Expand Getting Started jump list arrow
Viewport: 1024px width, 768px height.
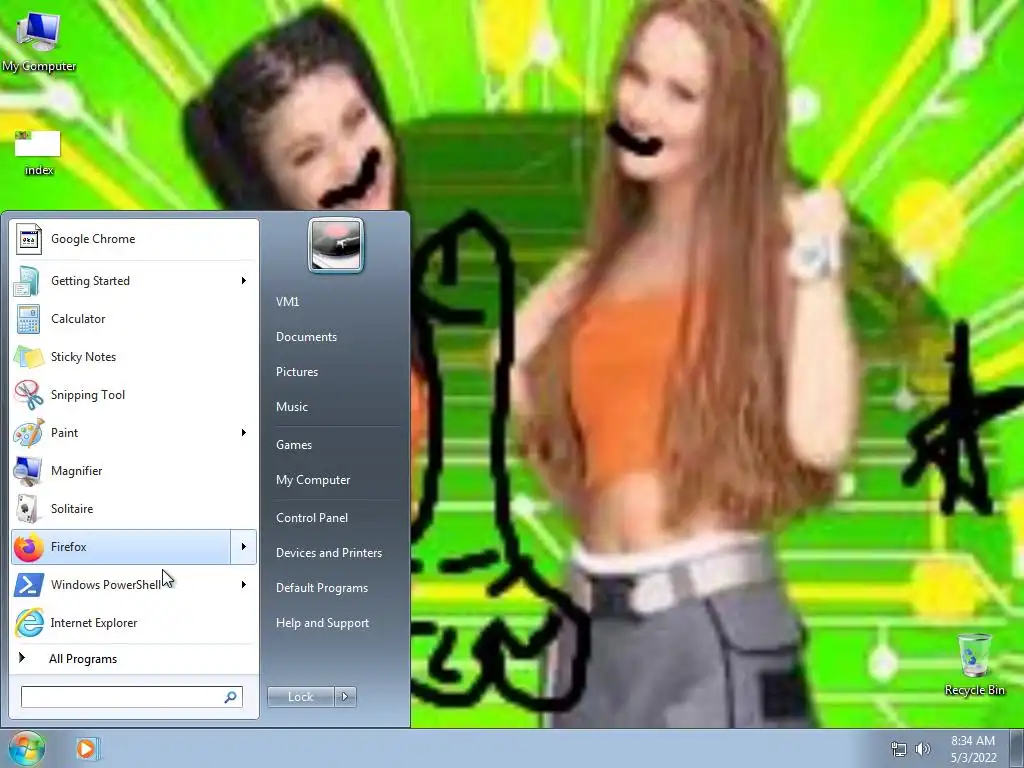244,281
